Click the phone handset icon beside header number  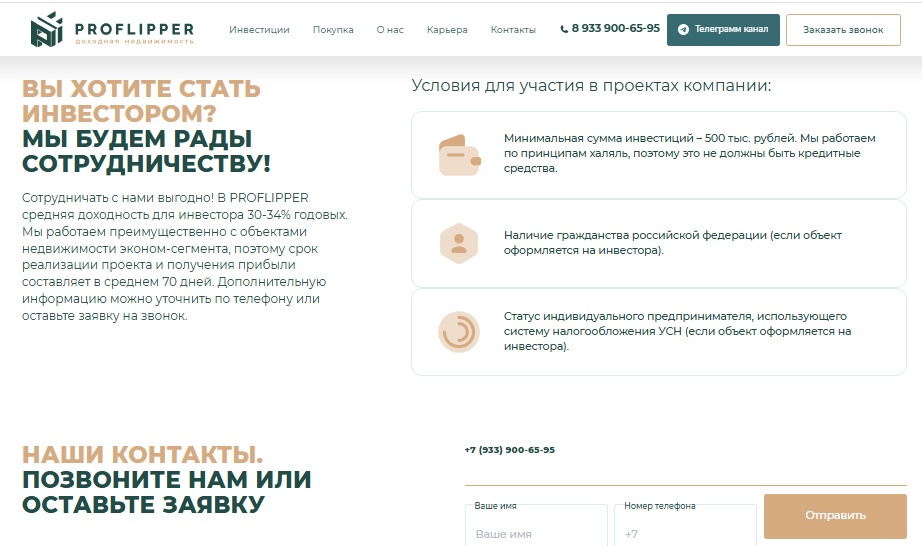coord(564,29)
